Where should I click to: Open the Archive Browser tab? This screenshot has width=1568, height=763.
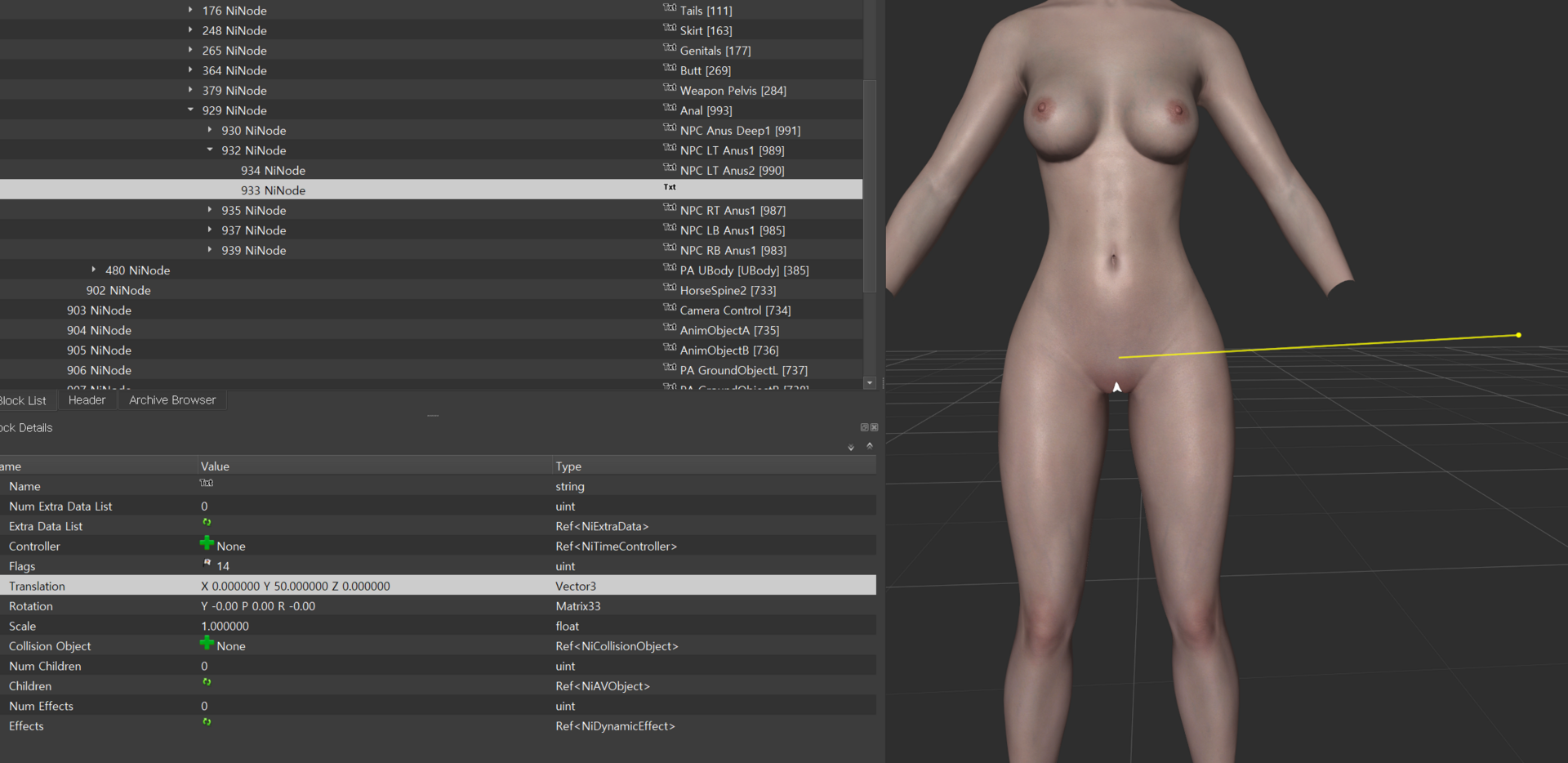tap(172, 400)
